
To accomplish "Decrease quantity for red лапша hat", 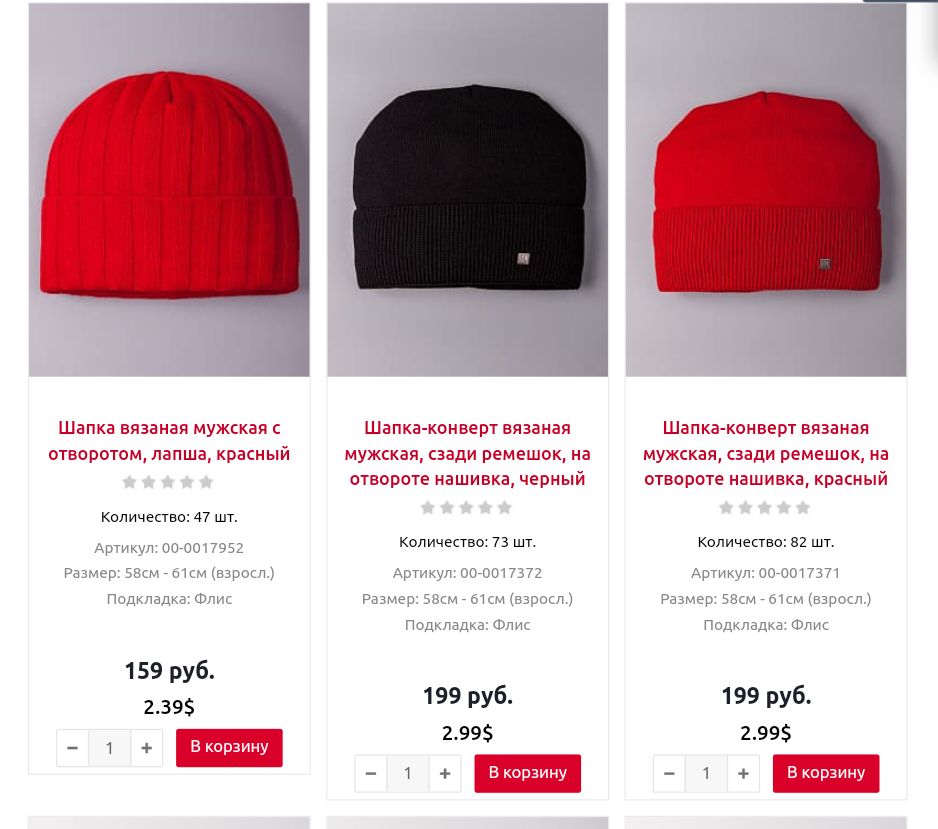I will (x=72, y=748).
